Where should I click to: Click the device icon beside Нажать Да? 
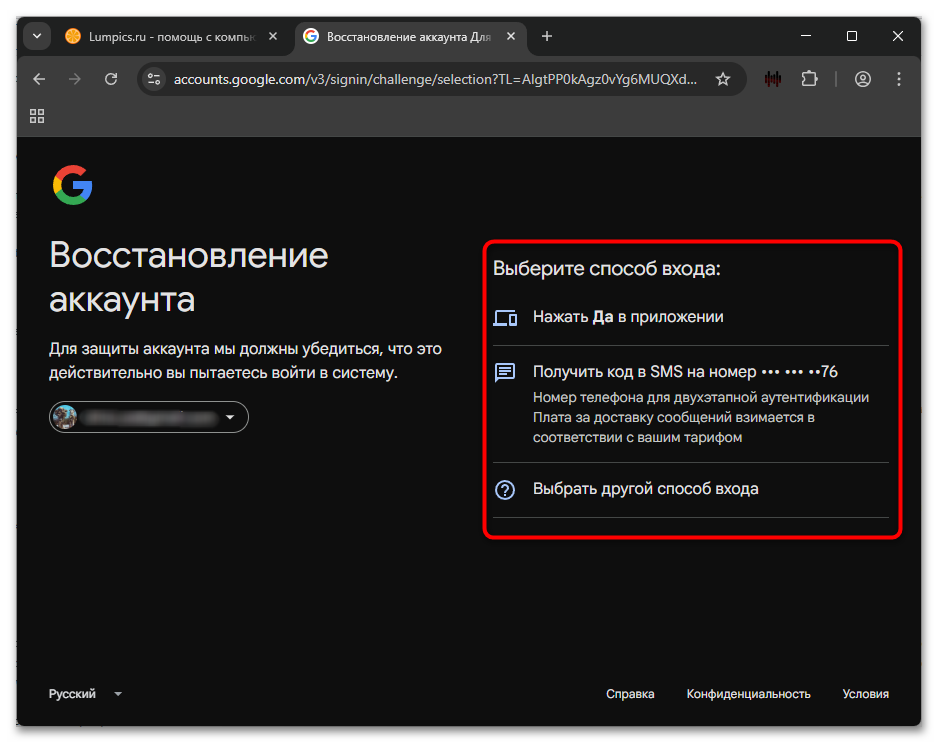tap(505, 318)
